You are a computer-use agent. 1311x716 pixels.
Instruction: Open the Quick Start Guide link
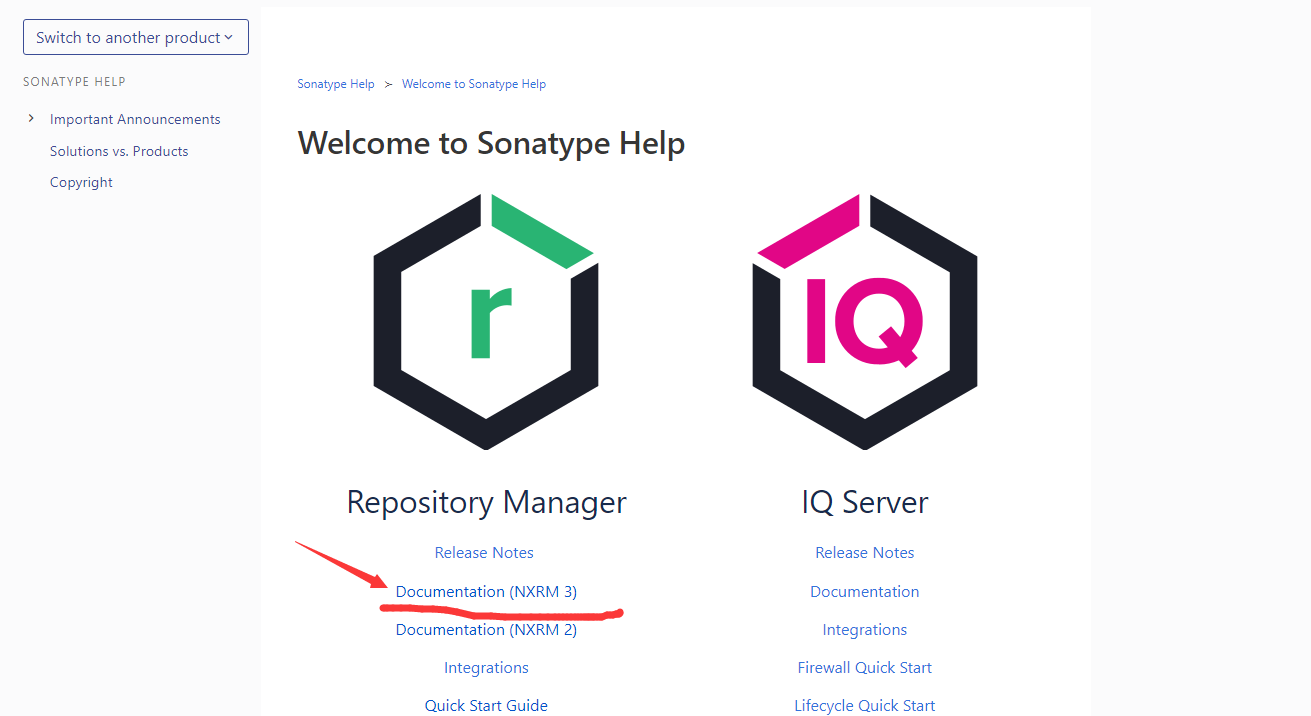tap(486, 705)
